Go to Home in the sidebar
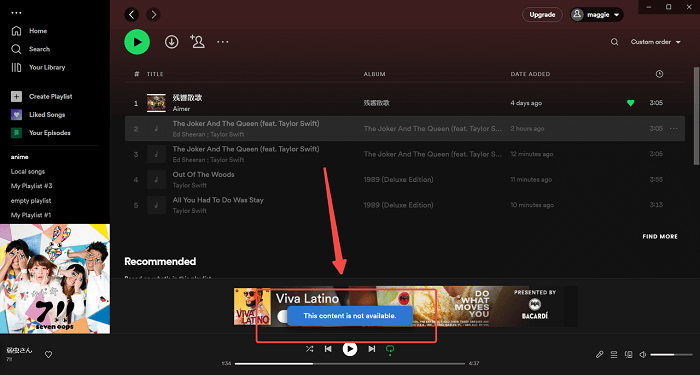Image resolution: width=700 pixels, height=375 pixels. (29, 31)
